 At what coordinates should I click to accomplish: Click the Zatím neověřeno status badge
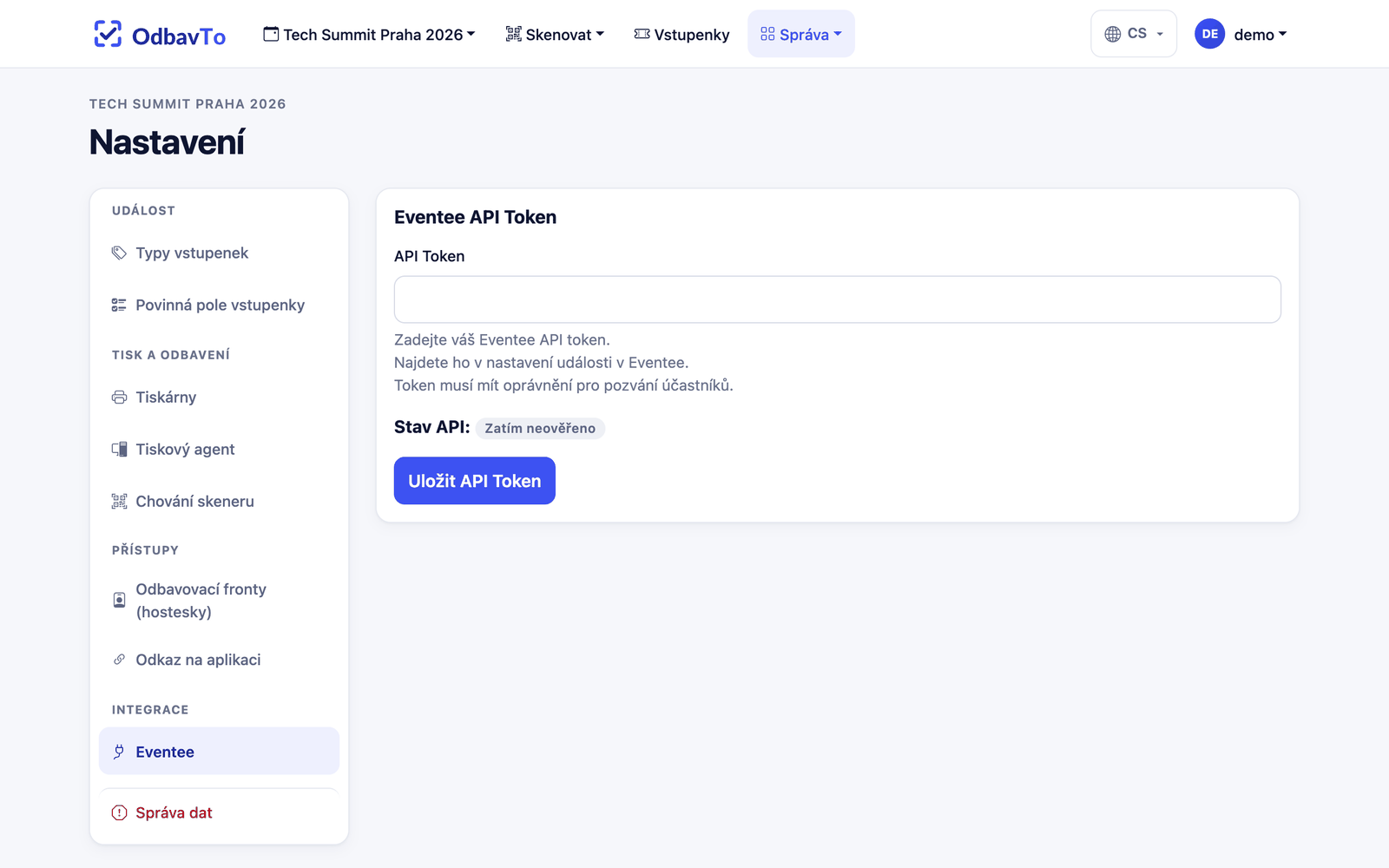(x=540, y=428)
